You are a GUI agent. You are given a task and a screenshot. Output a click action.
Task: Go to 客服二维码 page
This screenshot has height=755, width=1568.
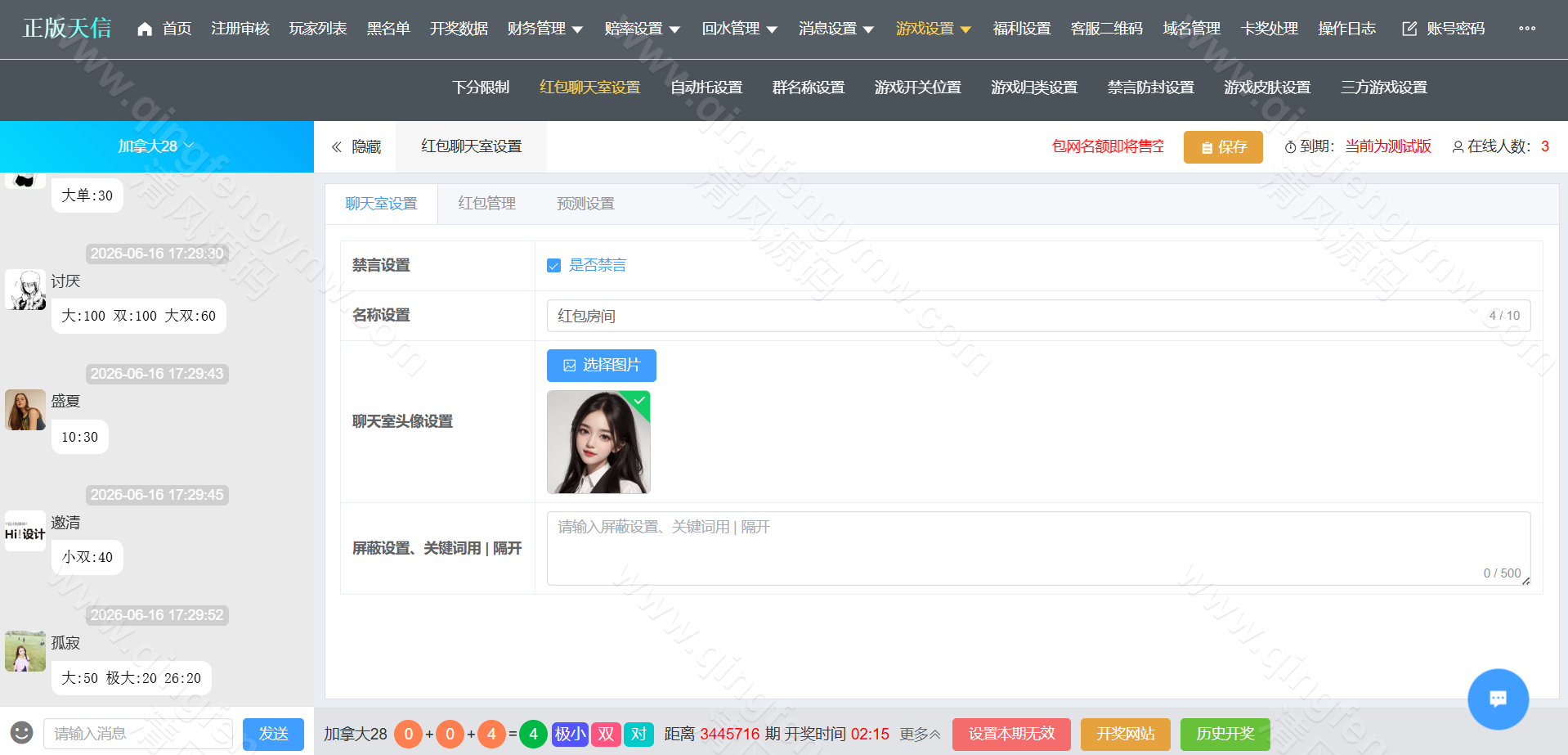[1107, 29]
